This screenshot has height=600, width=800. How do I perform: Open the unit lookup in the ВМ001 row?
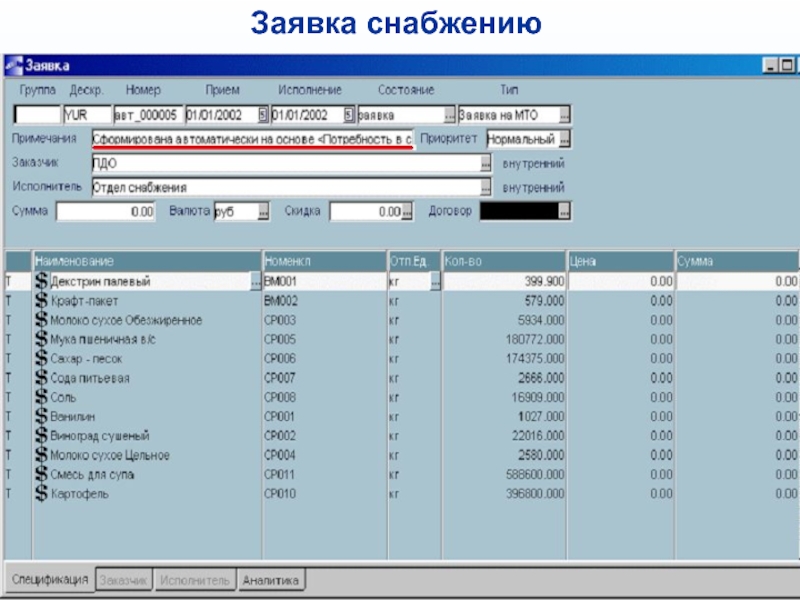click(x=435, y=282)
